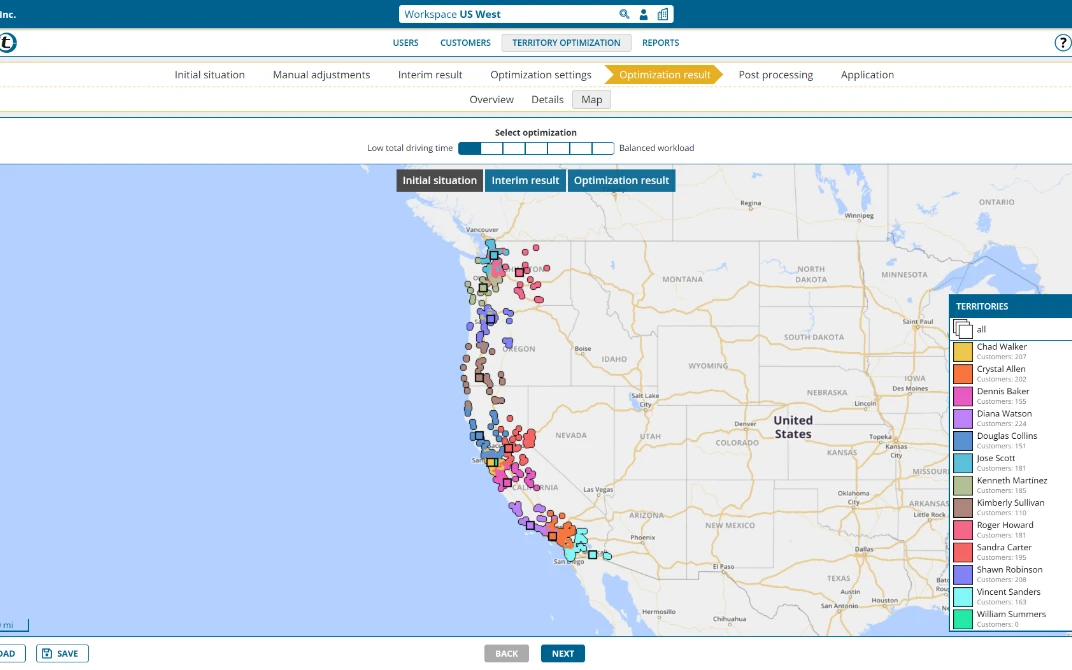Click Chad Walker's yellow color swatch

pyautogui.click(x=962, y=351)
